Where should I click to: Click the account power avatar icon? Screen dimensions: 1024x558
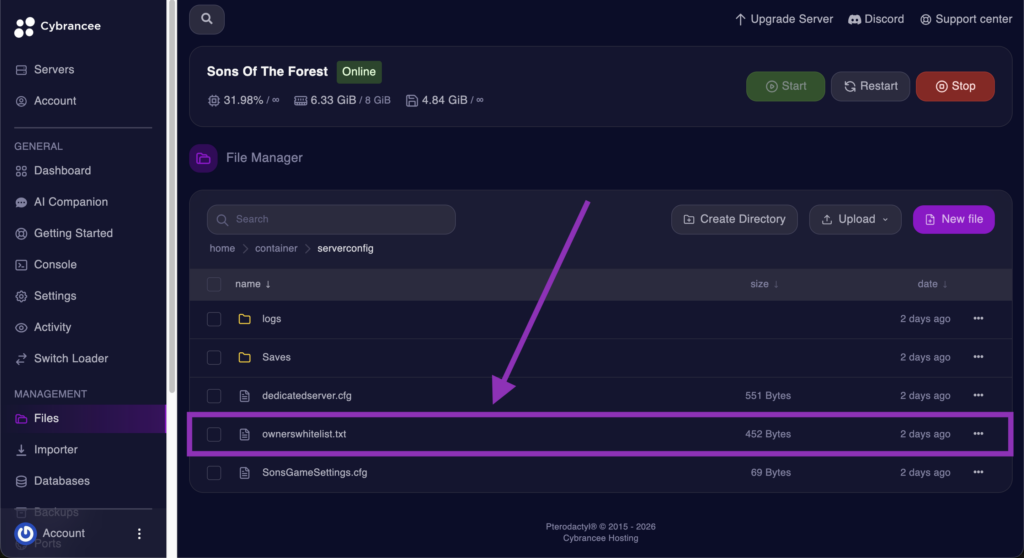tap(26, 533)
